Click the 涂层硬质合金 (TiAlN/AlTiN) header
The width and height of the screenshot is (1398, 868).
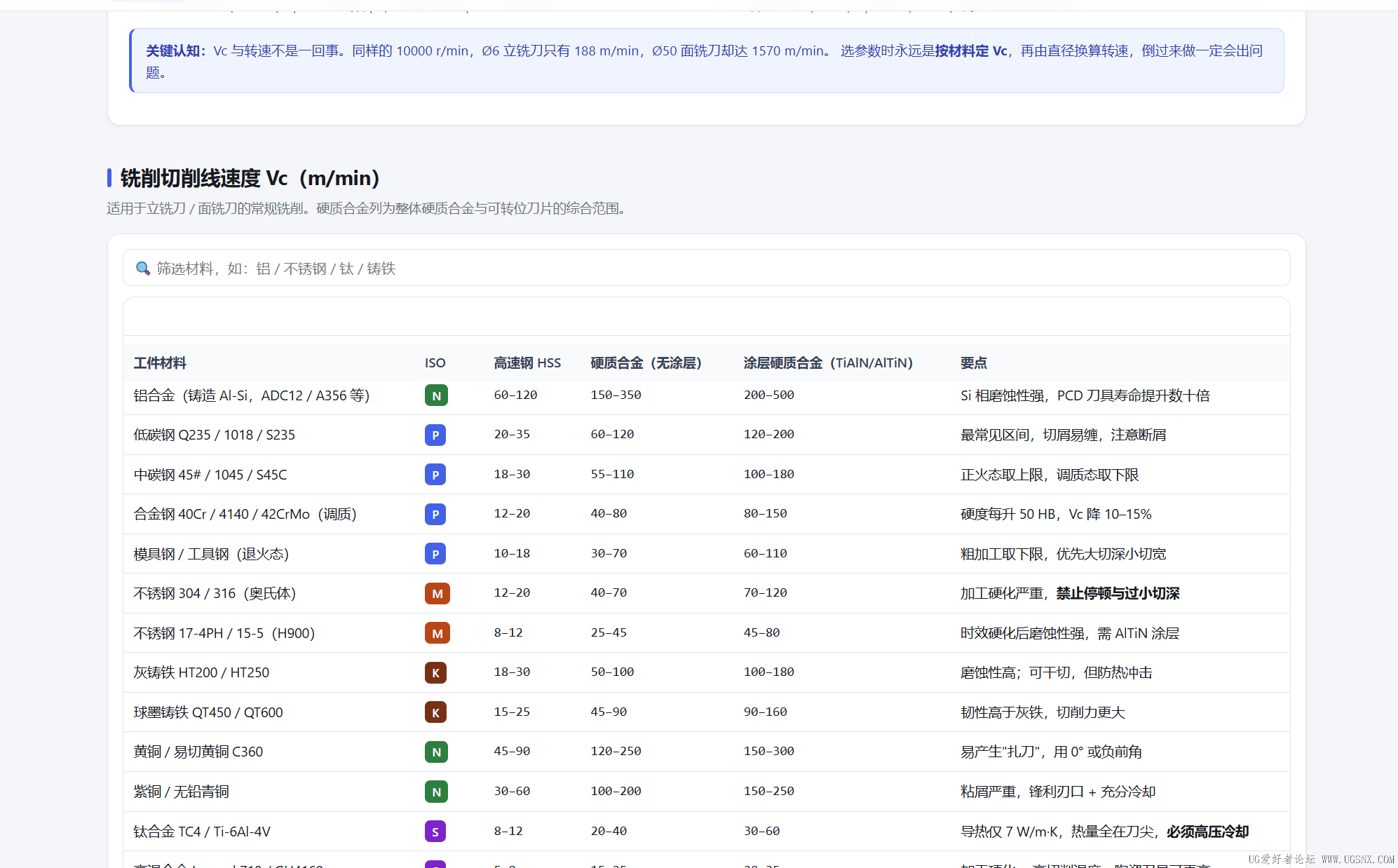pos(829,362)
